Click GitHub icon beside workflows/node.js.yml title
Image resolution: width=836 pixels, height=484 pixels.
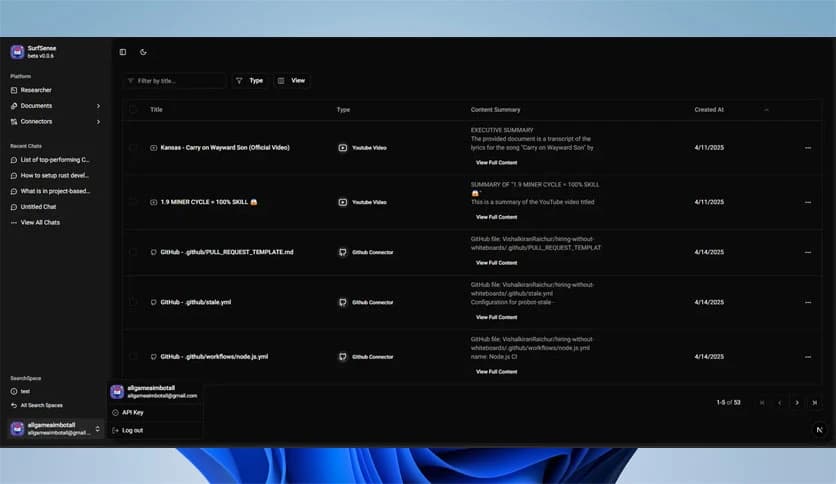coord(154,357)
